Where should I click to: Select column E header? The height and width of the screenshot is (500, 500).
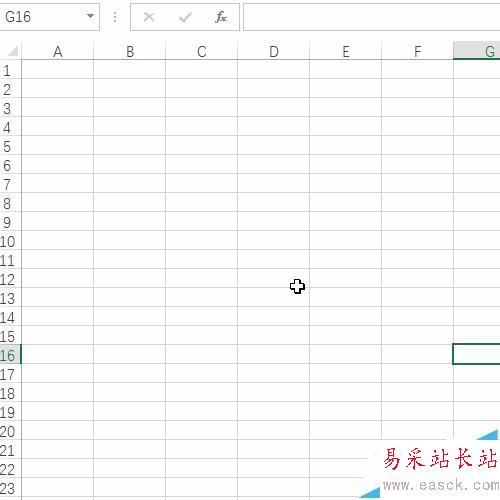(346, 51)
